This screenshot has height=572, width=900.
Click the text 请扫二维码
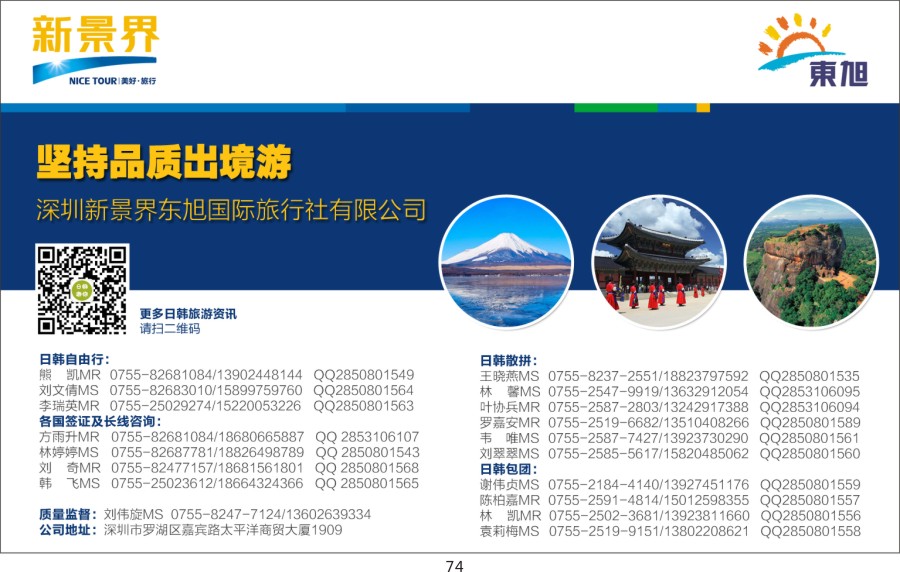tap(170, 329)
